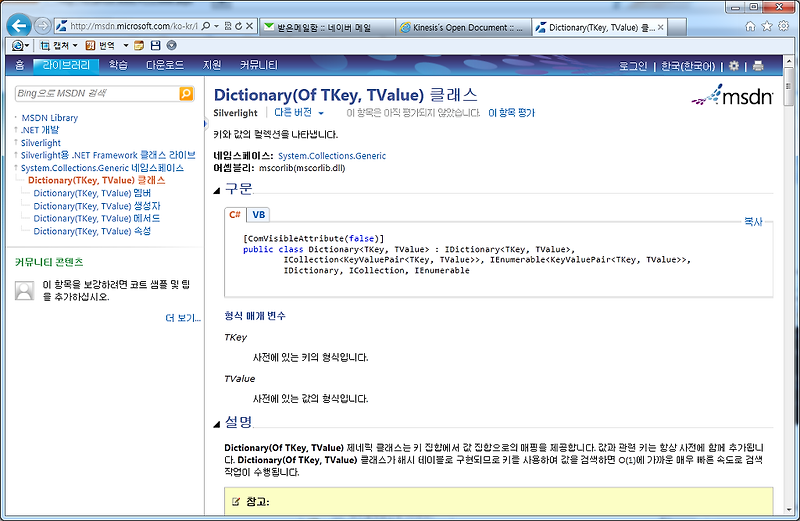Screen dimensions: 800x521
Task: Click the search magnifier in address bar
Action: (206, 26)
